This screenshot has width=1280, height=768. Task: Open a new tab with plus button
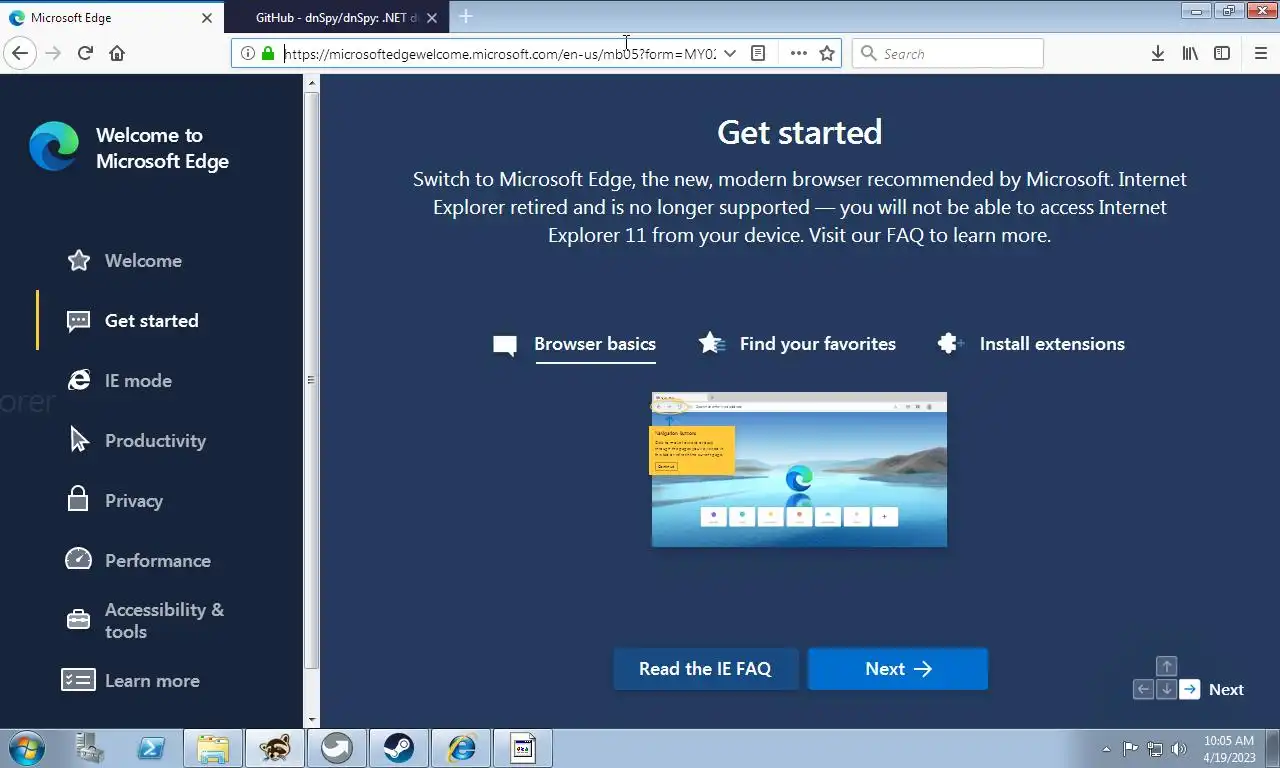(x=465, y=16)
